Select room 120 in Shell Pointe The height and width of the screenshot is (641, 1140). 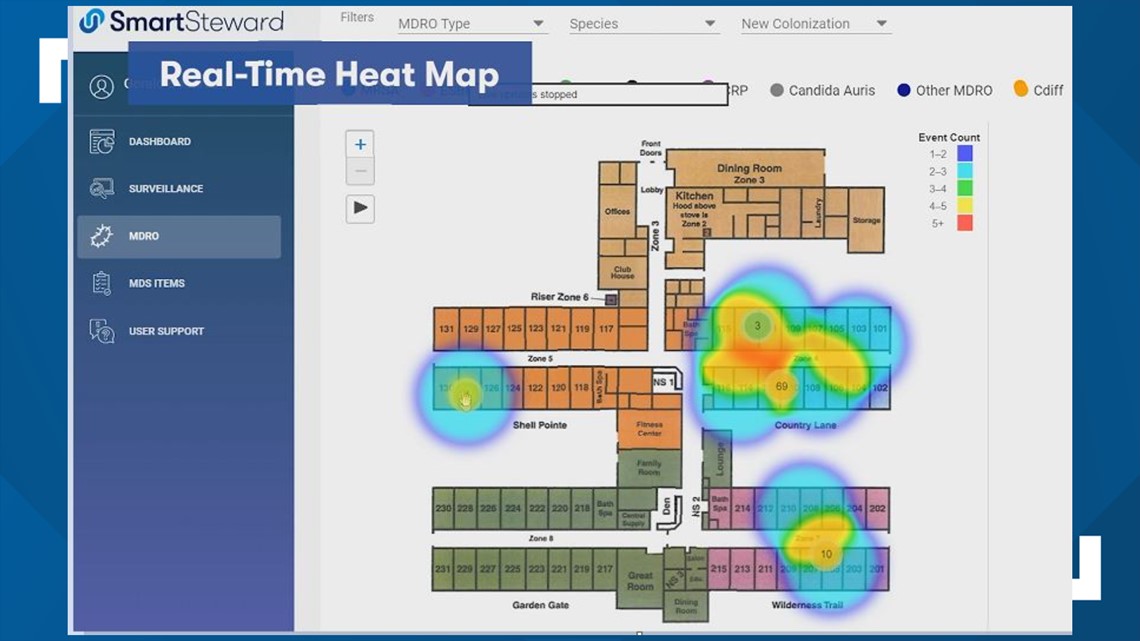[558, 388]
